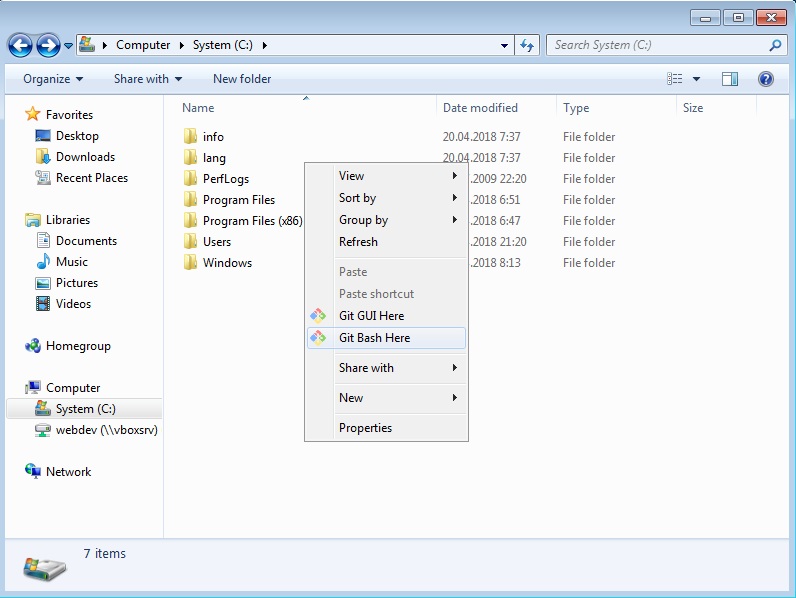Open the Group by submenu
The image size is (796, 598).
point(386,220)
